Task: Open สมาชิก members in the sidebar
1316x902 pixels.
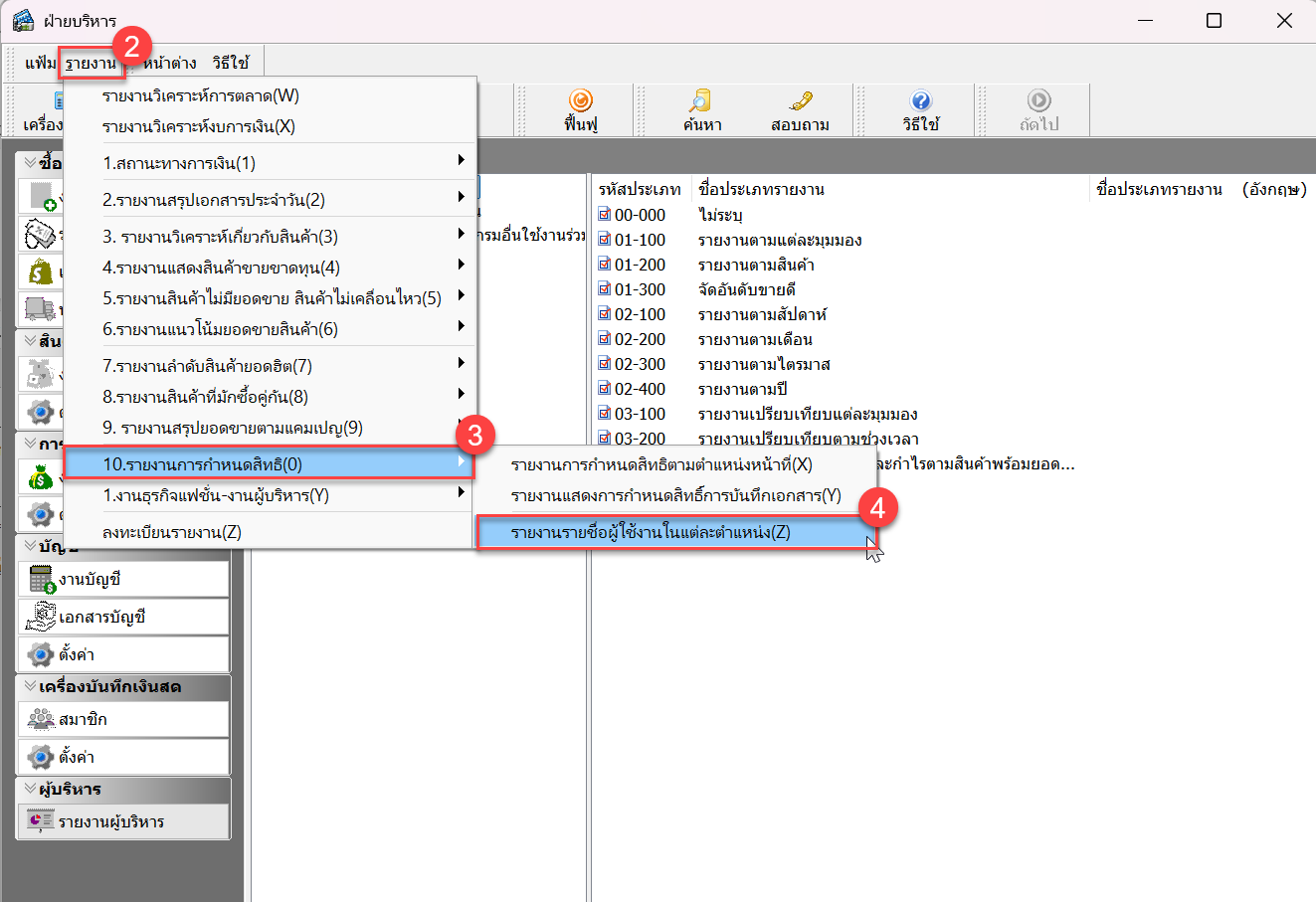Action: coord(123,720)
